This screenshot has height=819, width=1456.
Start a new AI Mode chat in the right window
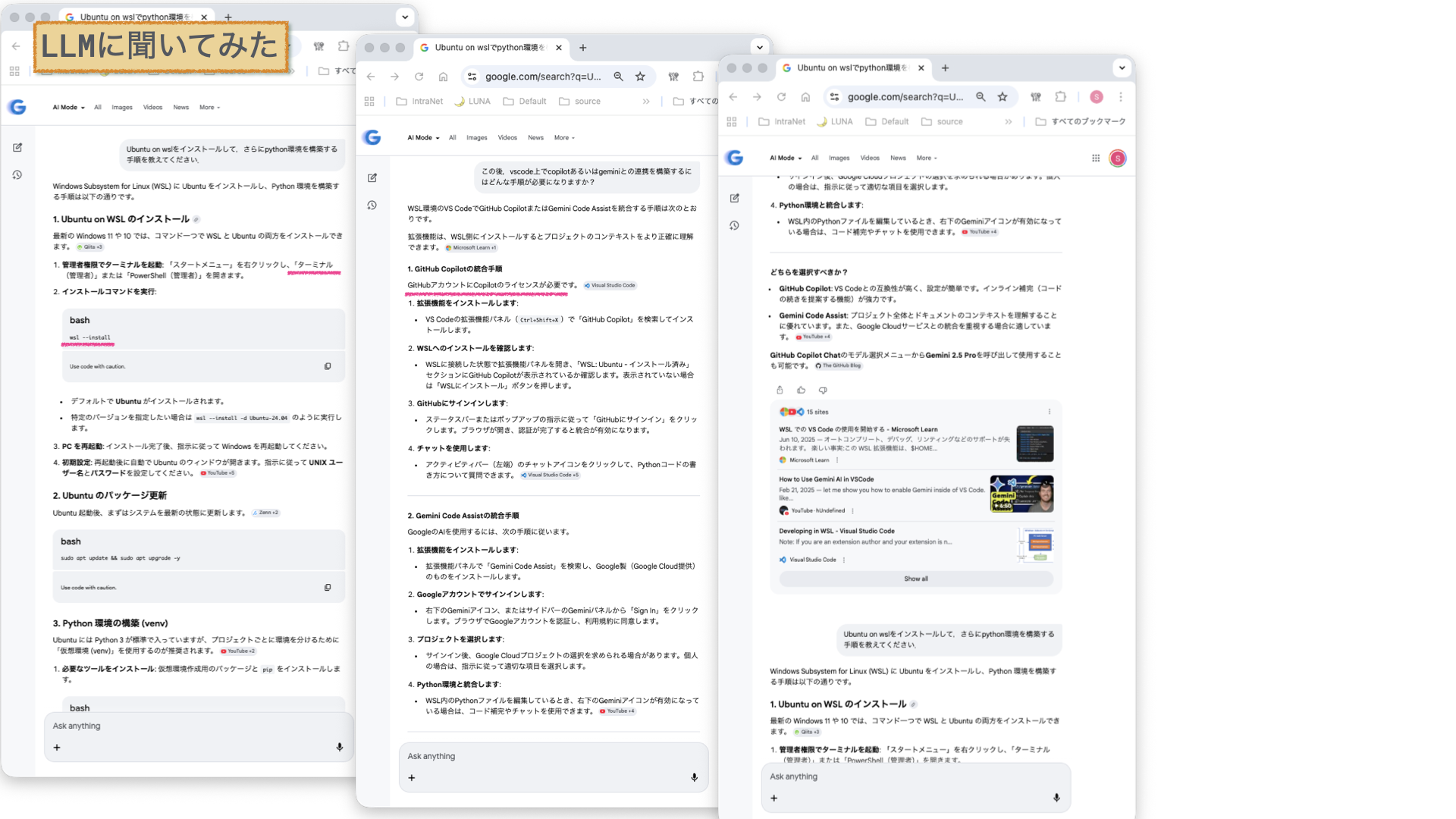tap(735, 198)
